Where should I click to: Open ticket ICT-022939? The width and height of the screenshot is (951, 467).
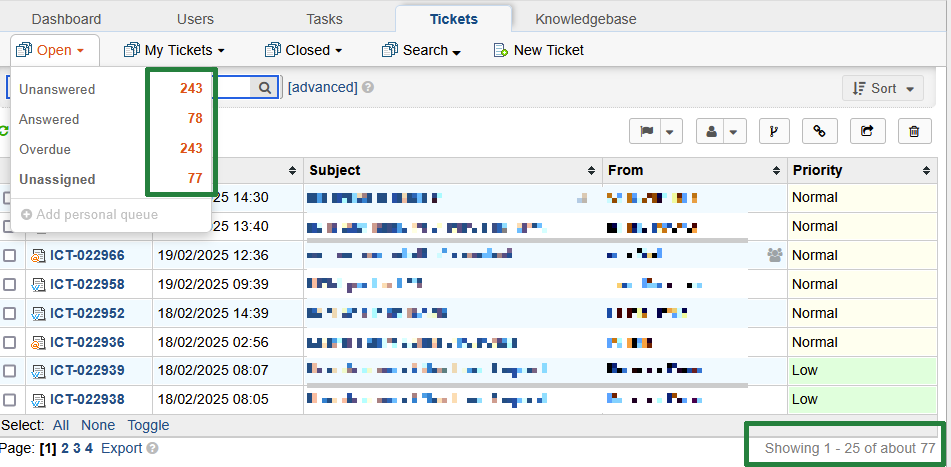coord(87,371)
